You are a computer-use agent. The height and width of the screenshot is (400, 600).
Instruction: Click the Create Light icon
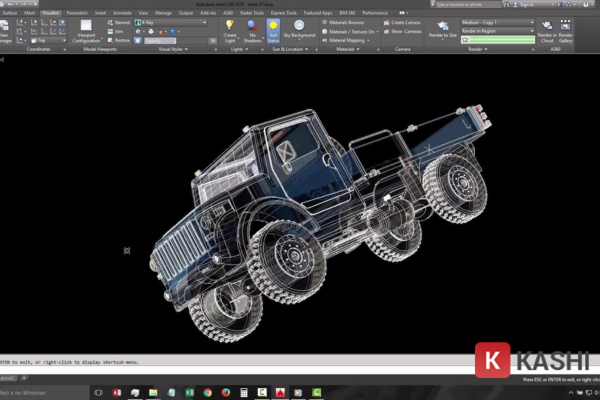pos(230,27)
